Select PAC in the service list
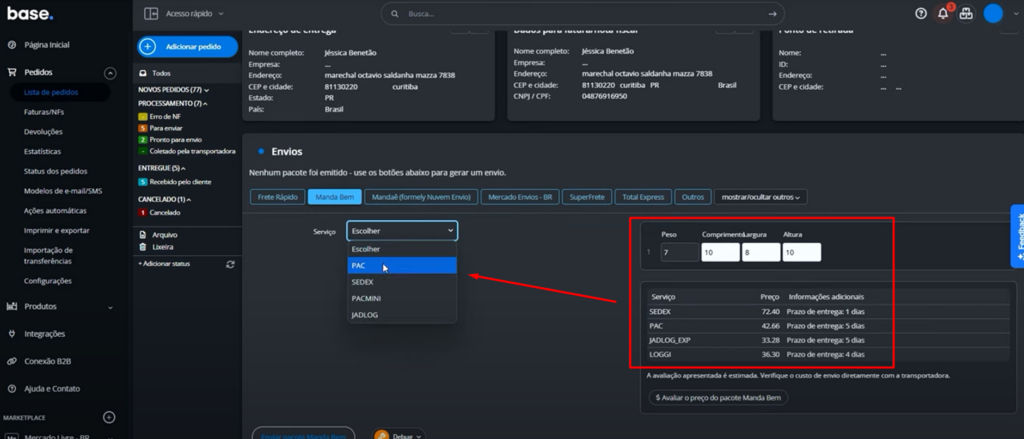1024x439 pixels. pyautogui.click(x=402, y=265)
